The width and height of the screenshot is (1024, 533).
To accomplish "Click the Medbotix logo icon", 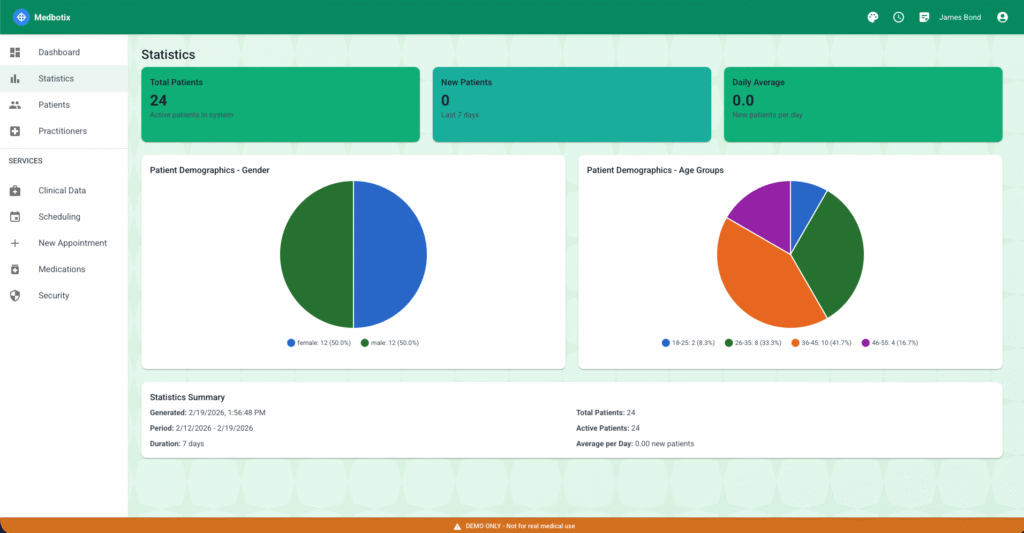I will point(21,17).
